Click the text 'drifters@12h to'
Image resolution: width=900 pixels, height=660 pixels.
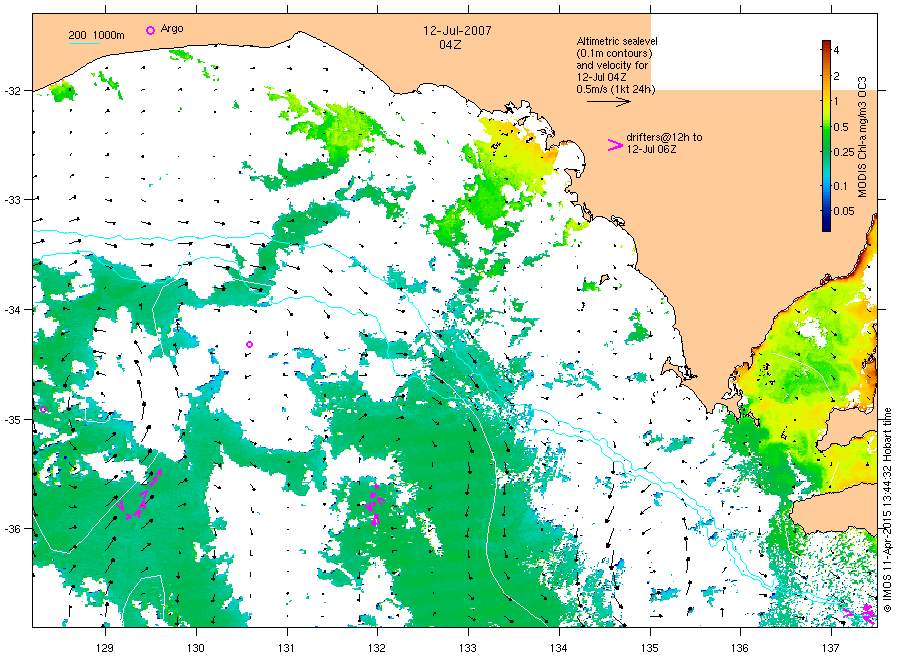664,137
